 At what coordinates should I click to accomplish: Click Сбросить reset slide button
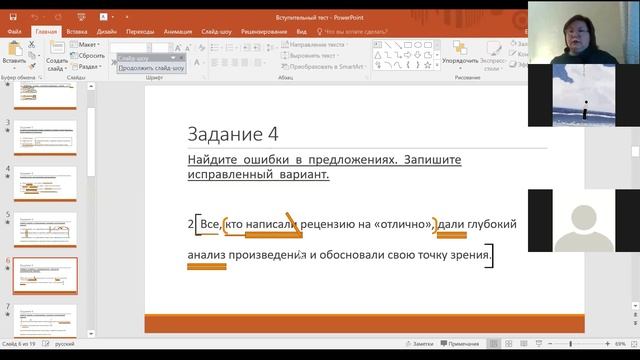pos(87,55)
